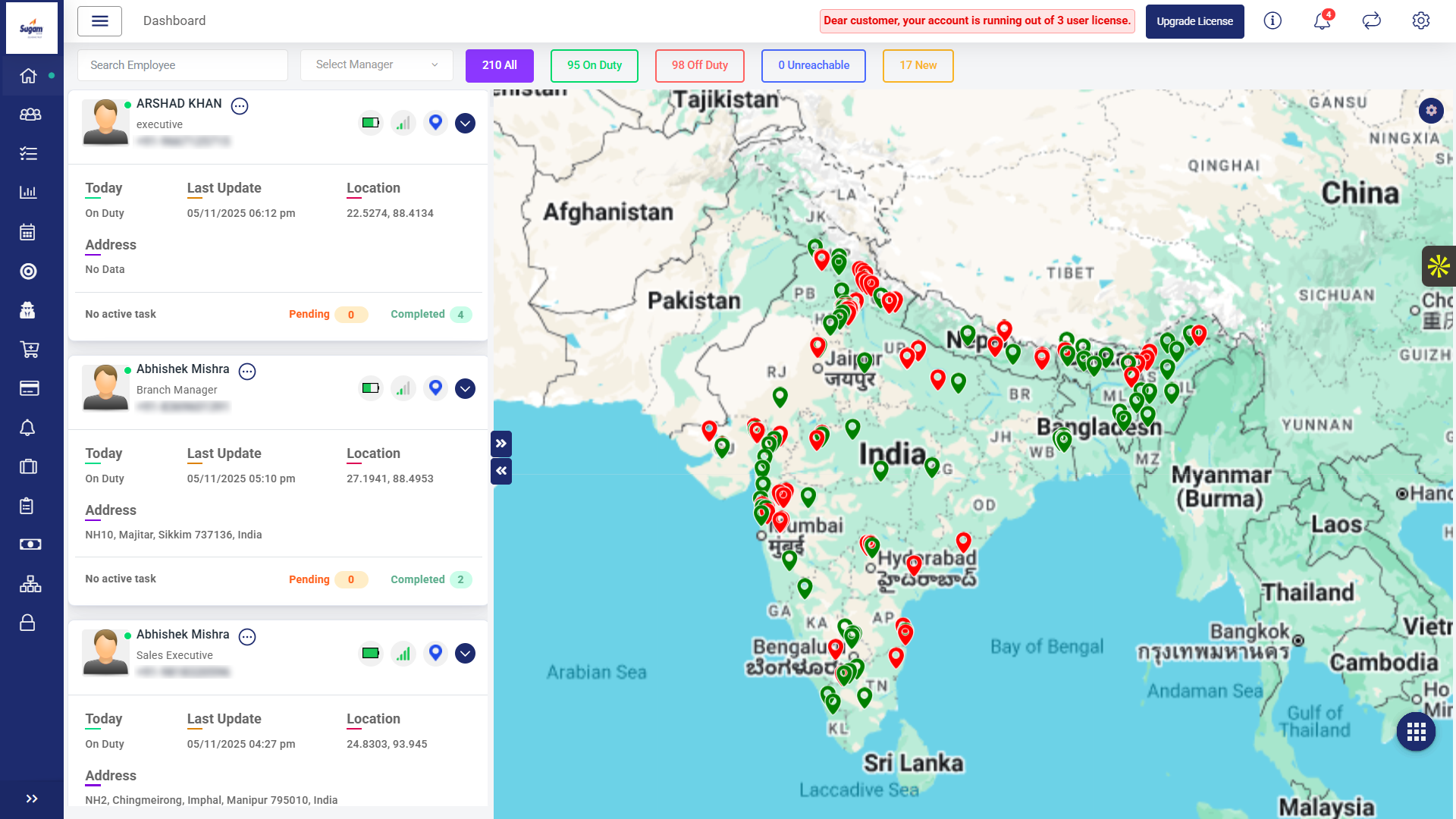The height and width of the screenshot is (819, 1456).
Task: Open the Select Manager dropdown
Action: click(x=377, y=65)
